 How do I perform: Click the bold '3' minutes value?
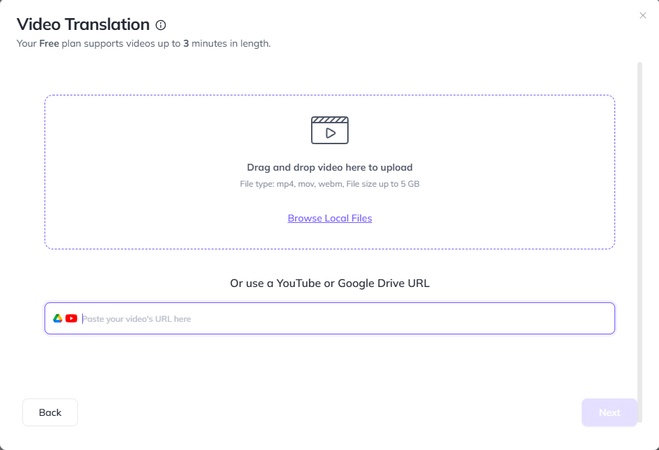coord(186,44)
